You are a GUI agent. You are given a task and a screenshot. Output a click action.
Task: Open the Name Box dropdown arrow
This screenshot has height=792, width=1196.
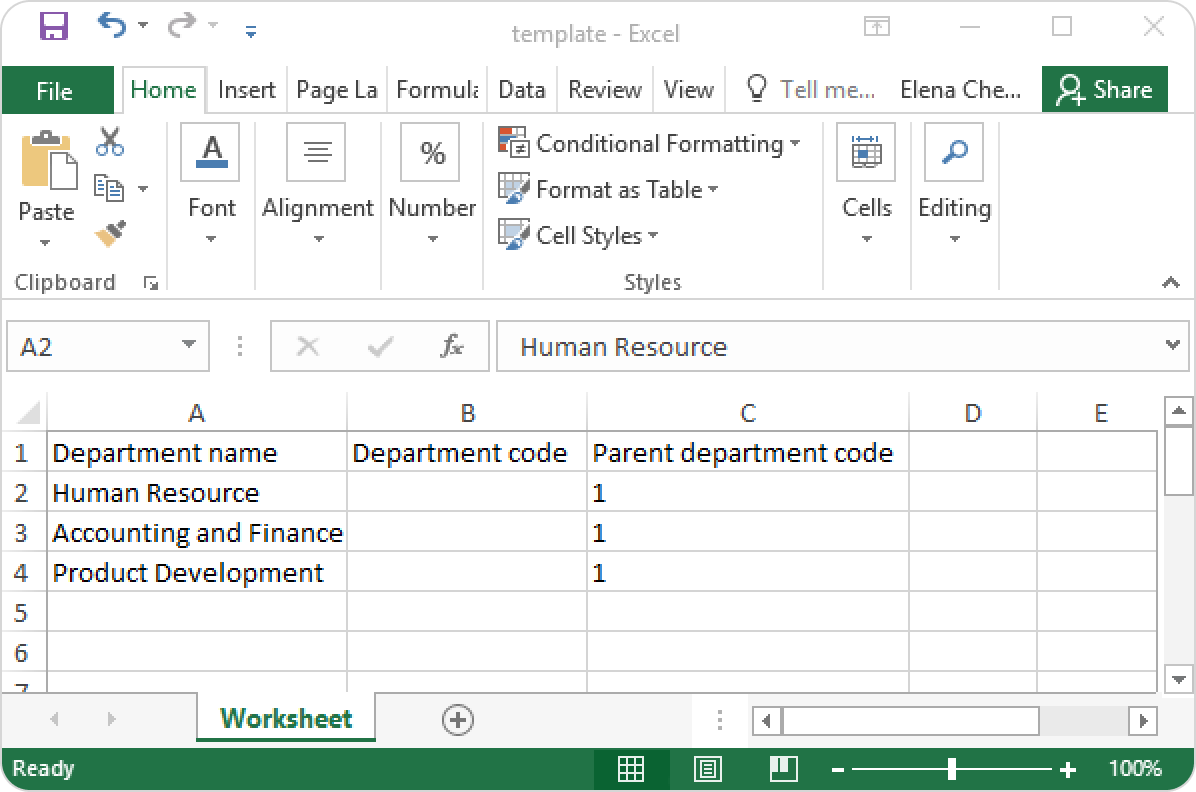(188, 346)
